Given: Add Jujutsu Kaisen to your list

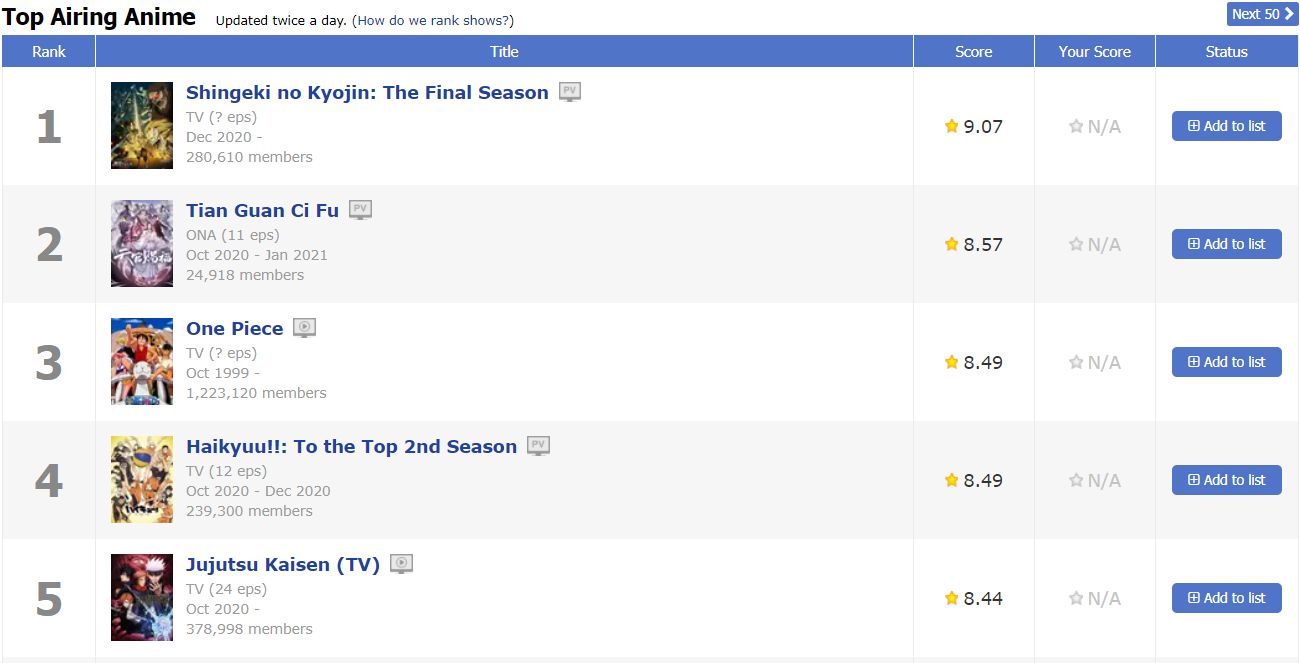Looking at the screenshot, I should (1226, 598).
